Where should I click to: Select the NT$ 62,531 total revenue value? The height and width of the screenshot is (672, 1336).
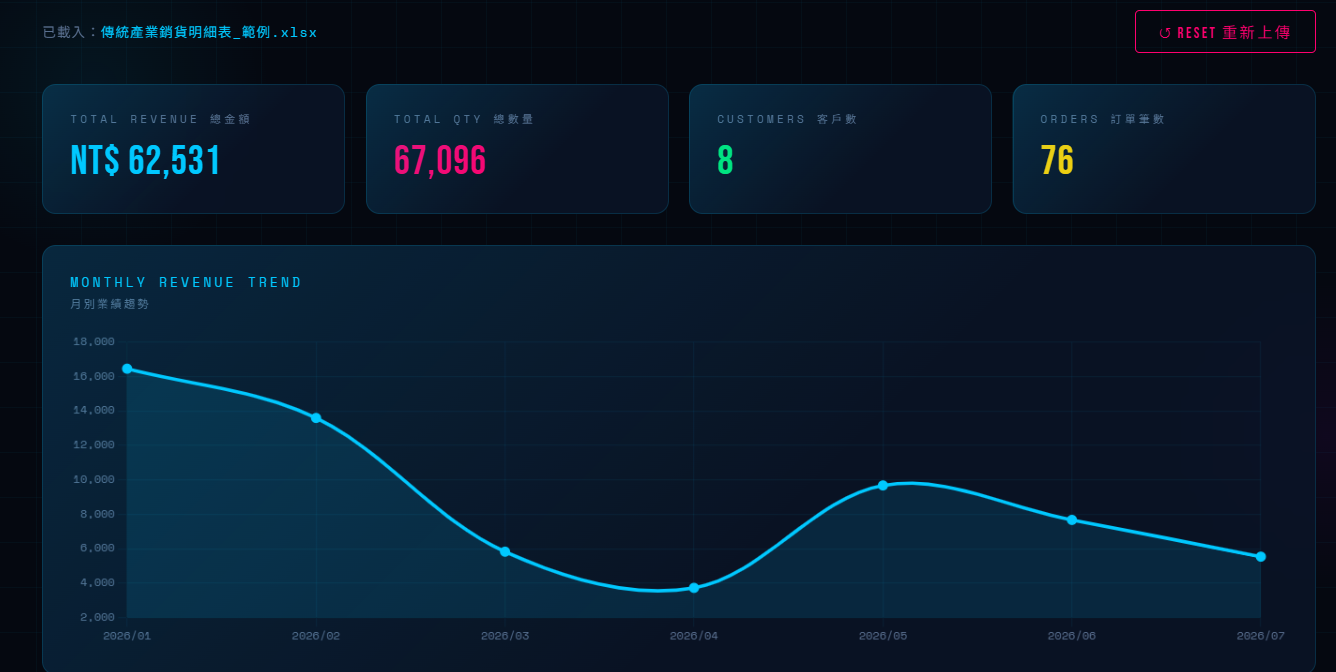pos(145,161)
